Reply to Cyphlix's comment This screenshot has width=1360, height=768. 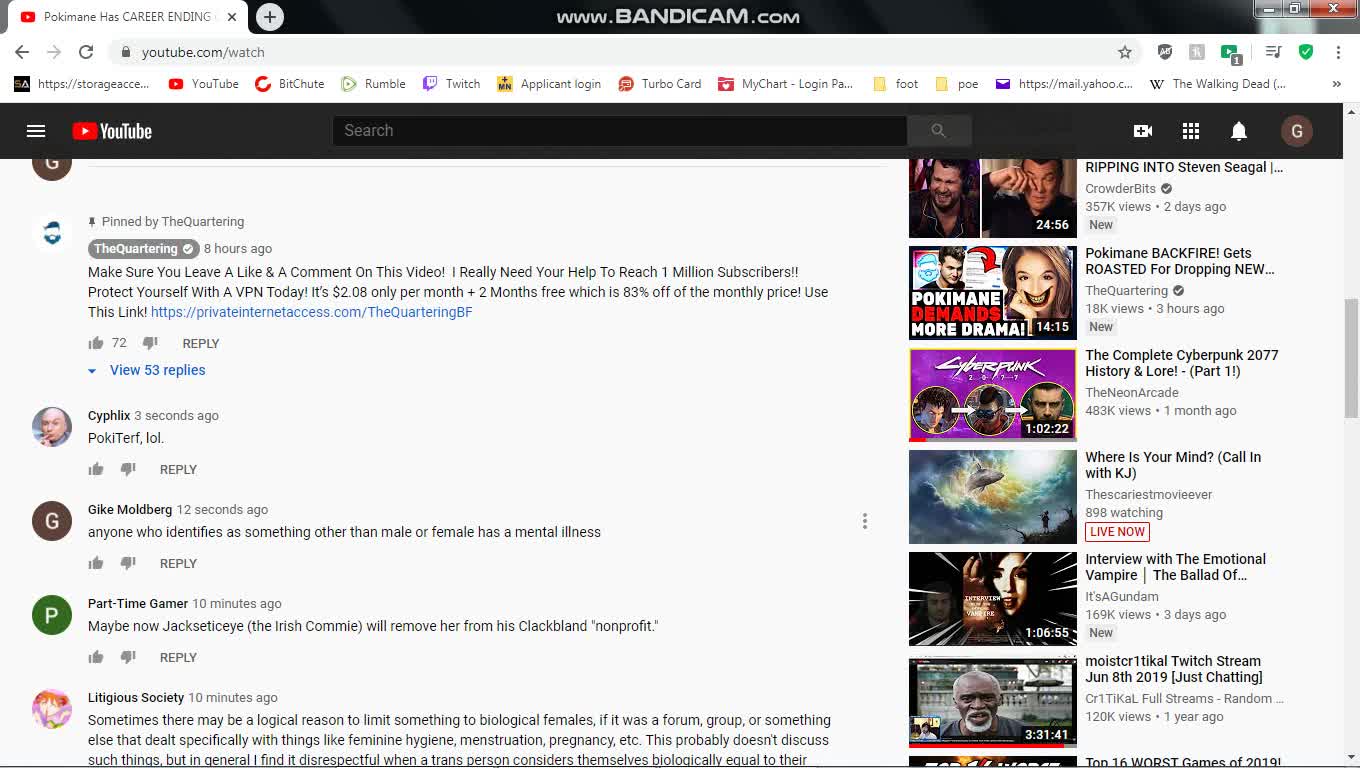point(178,469)
